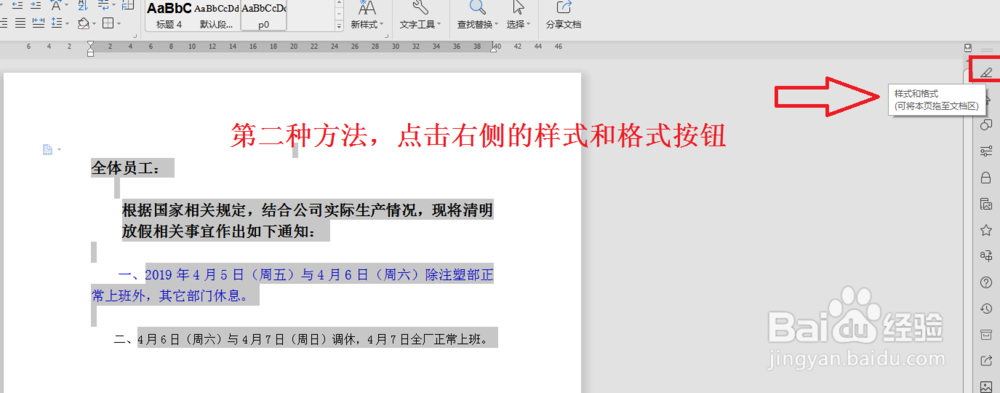The height and width of the screenshot is (393, 1000).
Task: Open the image gallery sidebar icon
Action: [x=986, y=204]
